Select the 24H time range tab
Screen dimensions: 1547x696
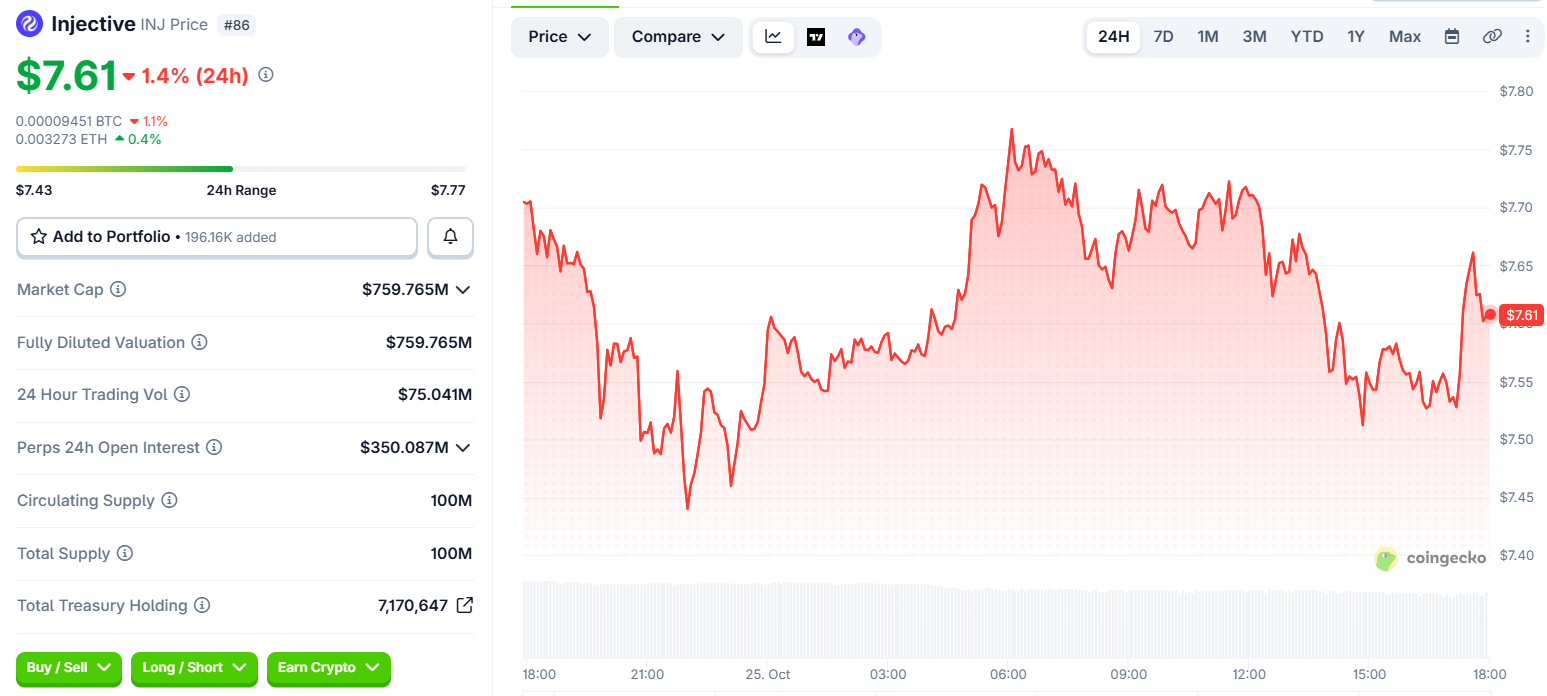point(1113,36)
